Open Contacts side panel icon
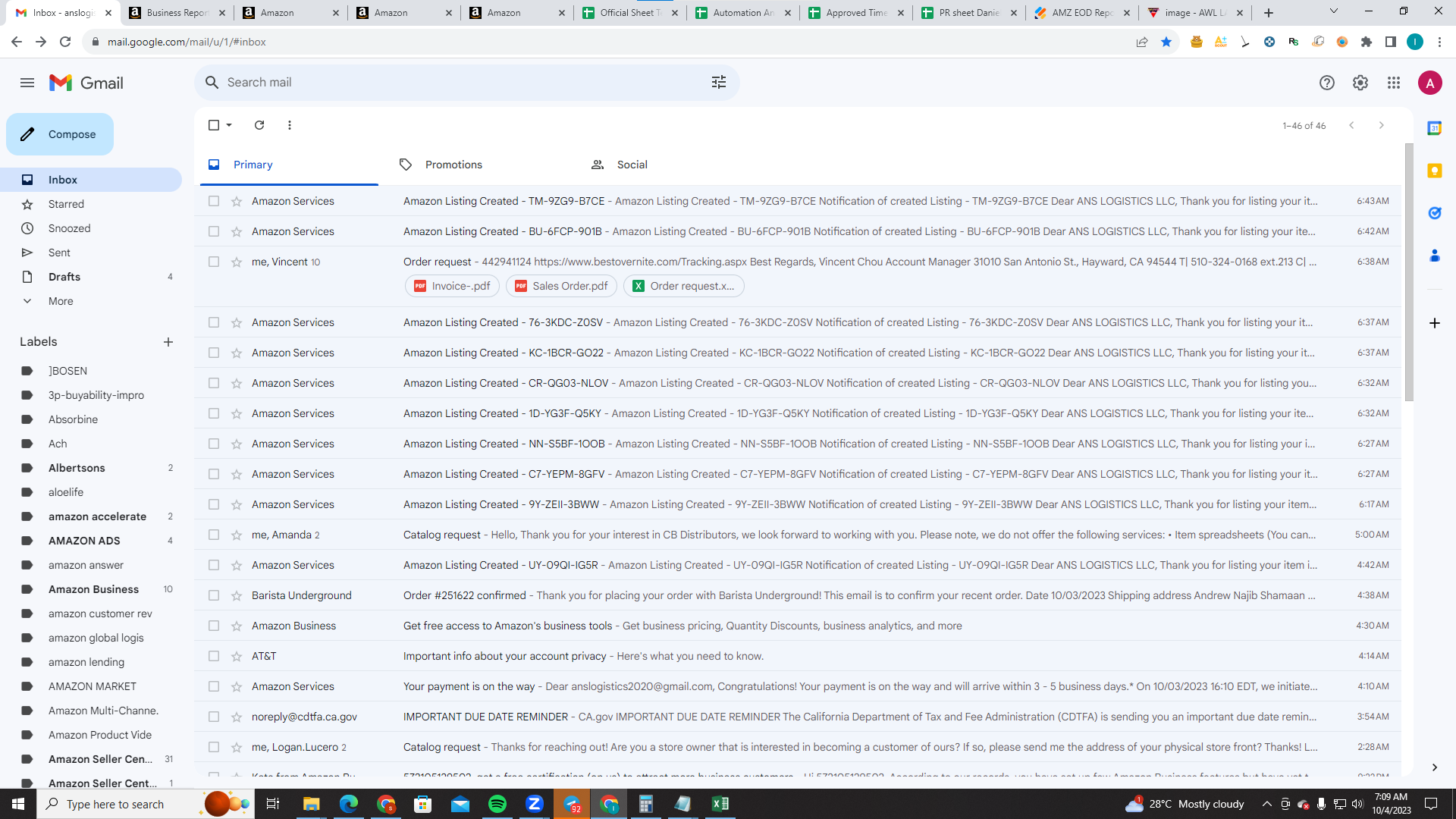This screenshot has height=819, width=1456. (x=1435, y=256)
